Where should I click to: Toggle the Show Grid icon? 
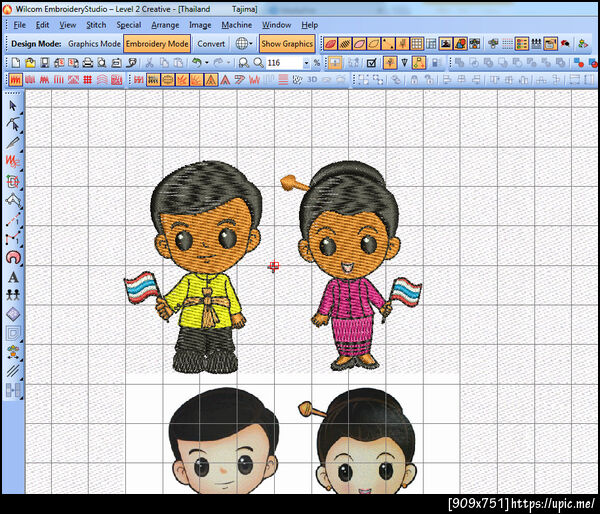(x=417, y=44)
